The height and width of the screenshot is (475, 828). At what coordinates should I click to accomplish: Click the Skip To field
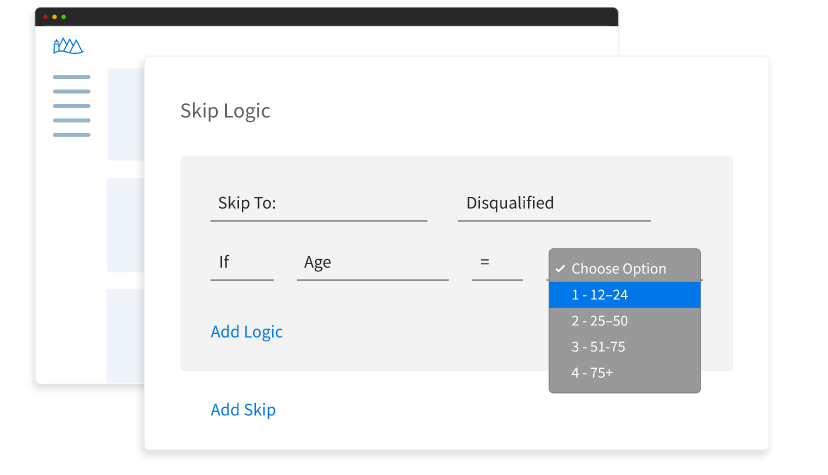tap(318, 203)
